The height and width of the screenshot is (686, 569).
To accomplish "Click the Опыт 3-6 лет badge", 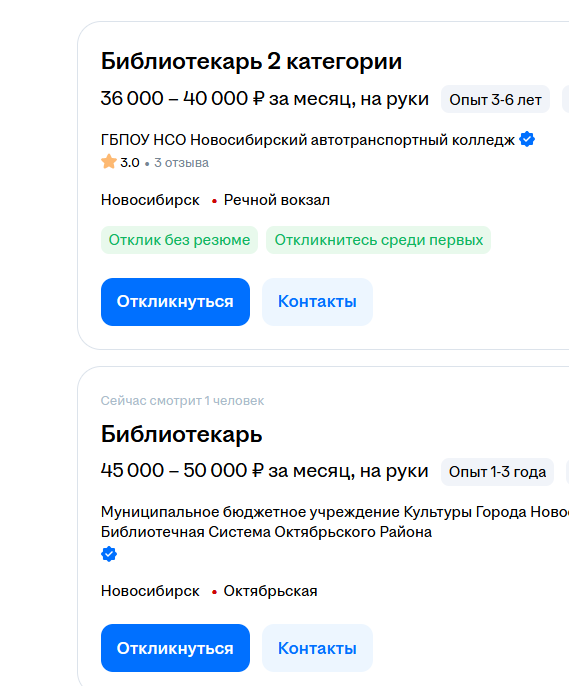I will [x=495, y=99].
